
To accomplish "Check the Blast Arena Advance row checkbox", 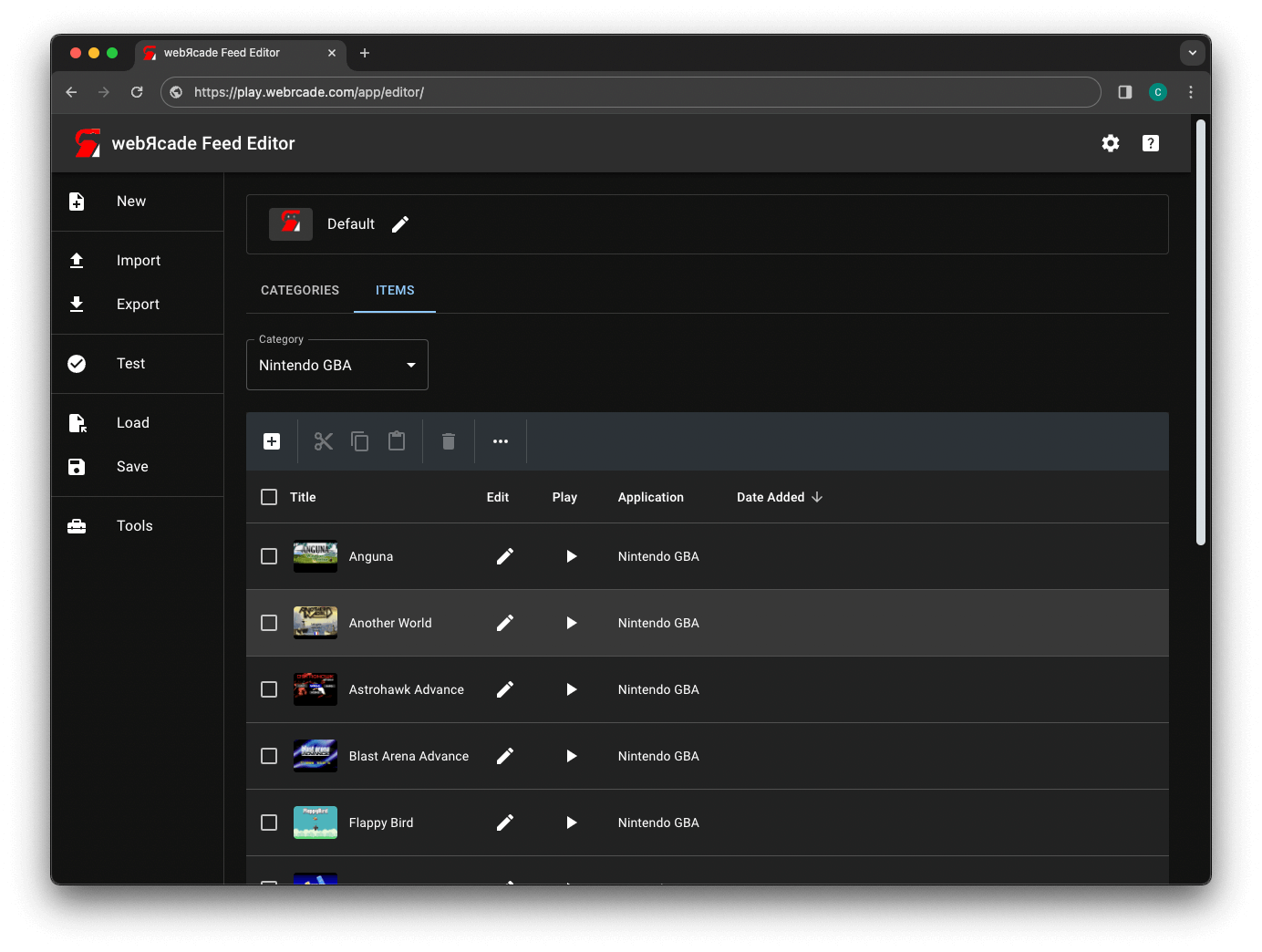I will [x=269, y=756].
